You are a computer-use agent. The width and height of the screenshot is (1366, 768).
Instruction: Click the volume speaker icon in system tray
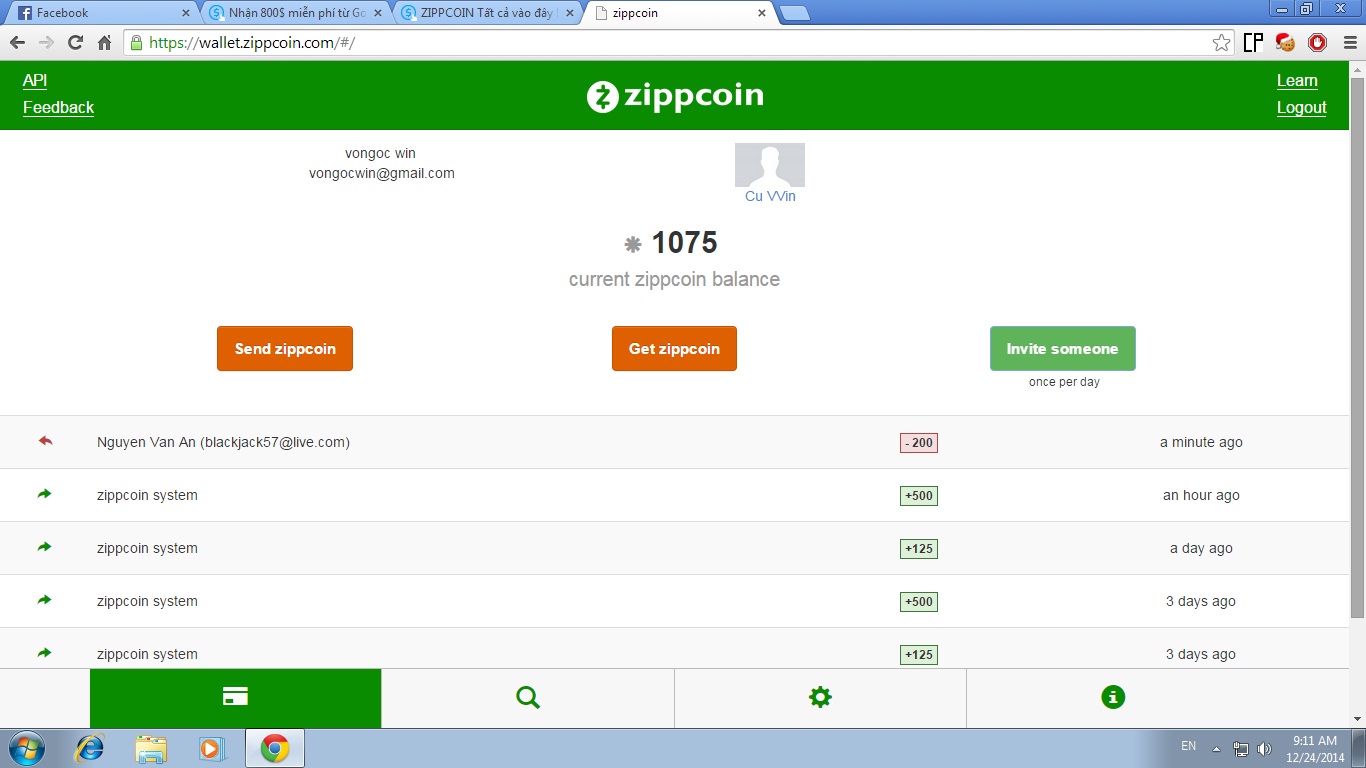(1264, 748)
